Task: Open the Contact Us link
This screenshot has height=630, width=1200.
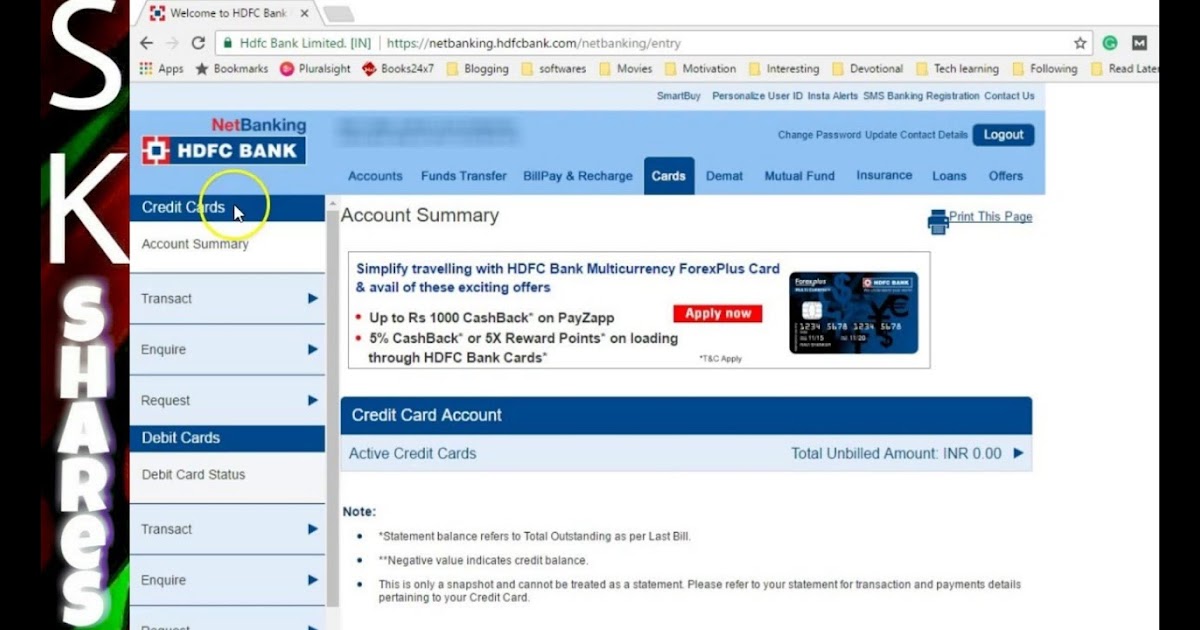Action: pos(1009,96)
